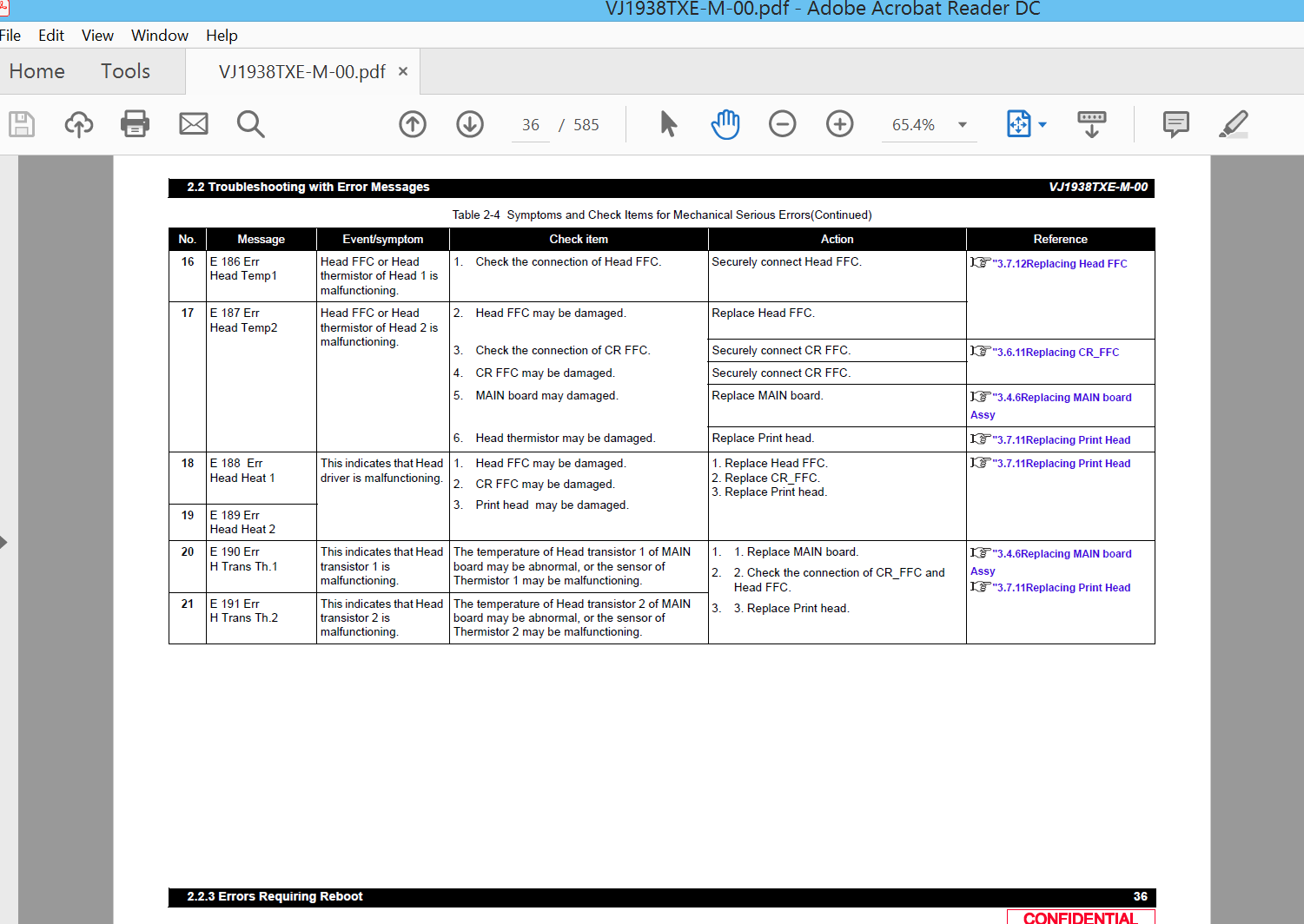The image size is (1304, 924).
Task: Click the page number field showing 36
Action: point(531,125)
